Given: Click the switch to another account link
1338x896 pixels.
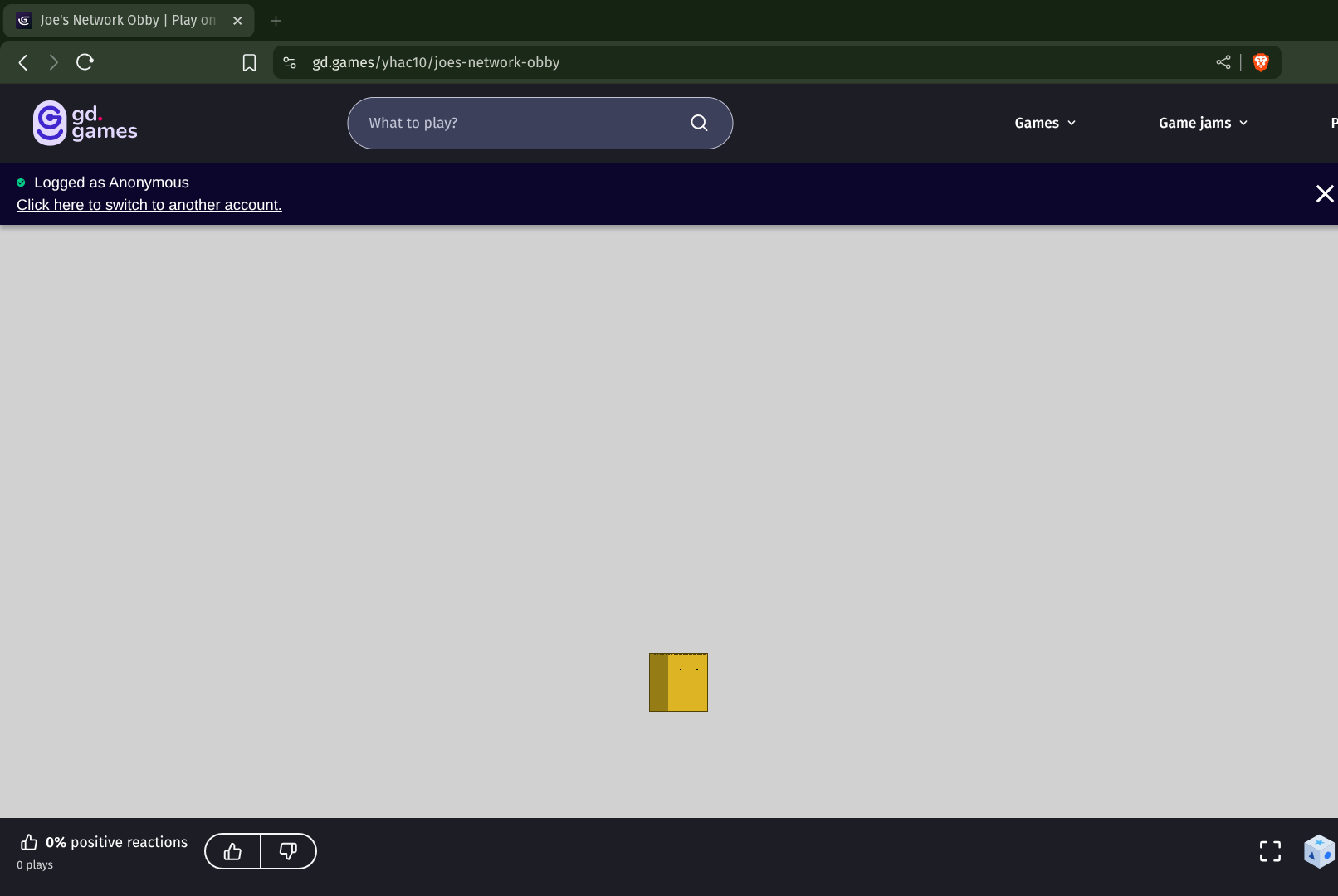Looking at the screenshot, I should pyautogui.click(x=149, y=205).
